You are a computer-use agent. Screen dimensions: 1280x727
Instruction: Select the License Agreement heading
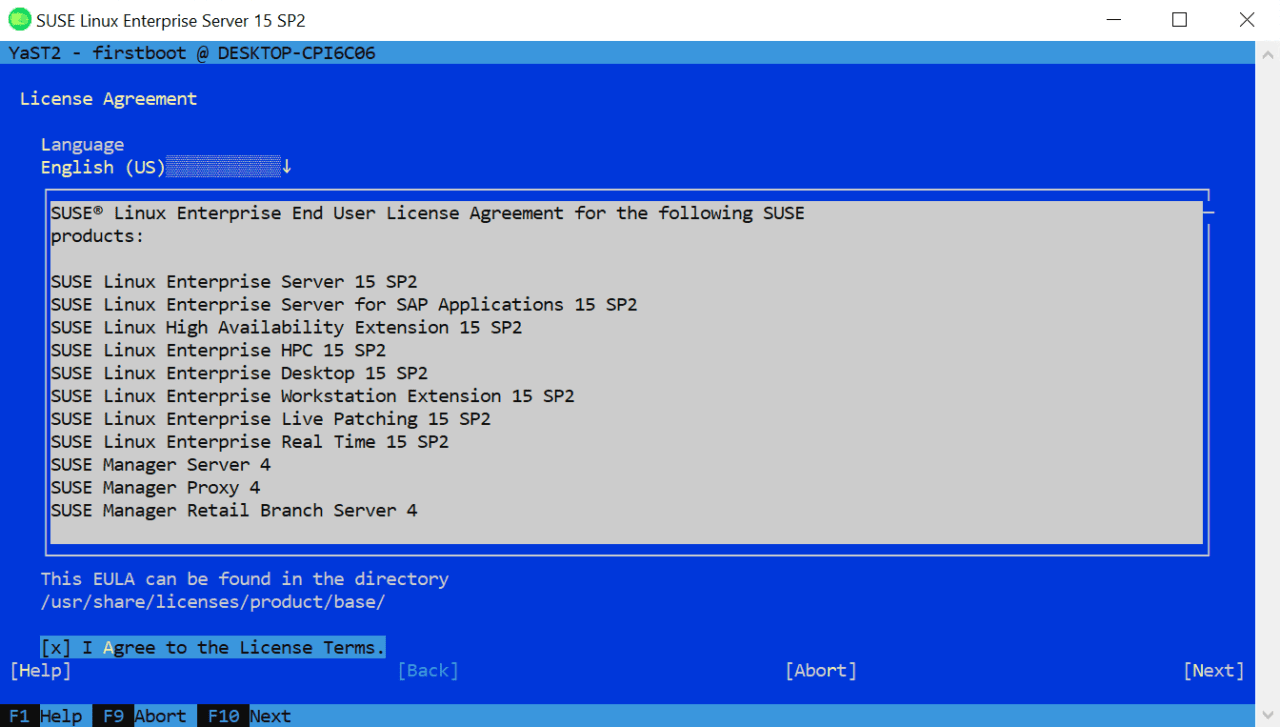(107, 98)
